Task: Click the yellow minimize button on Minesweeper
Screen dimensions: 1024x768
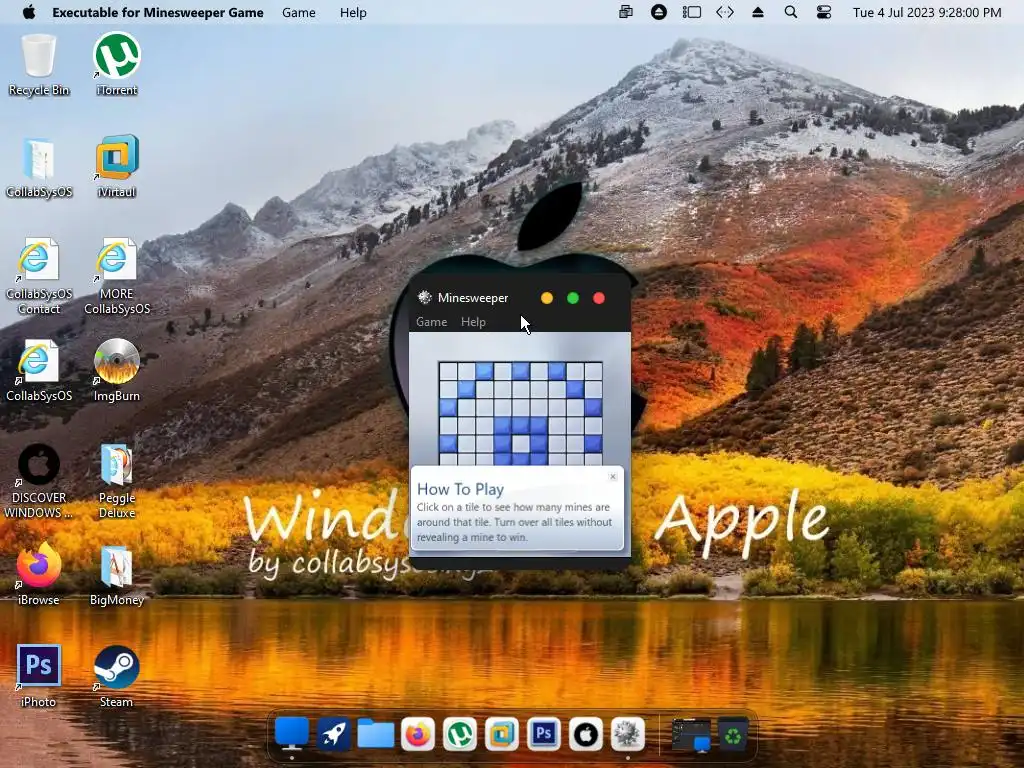Action: [547, 298]
